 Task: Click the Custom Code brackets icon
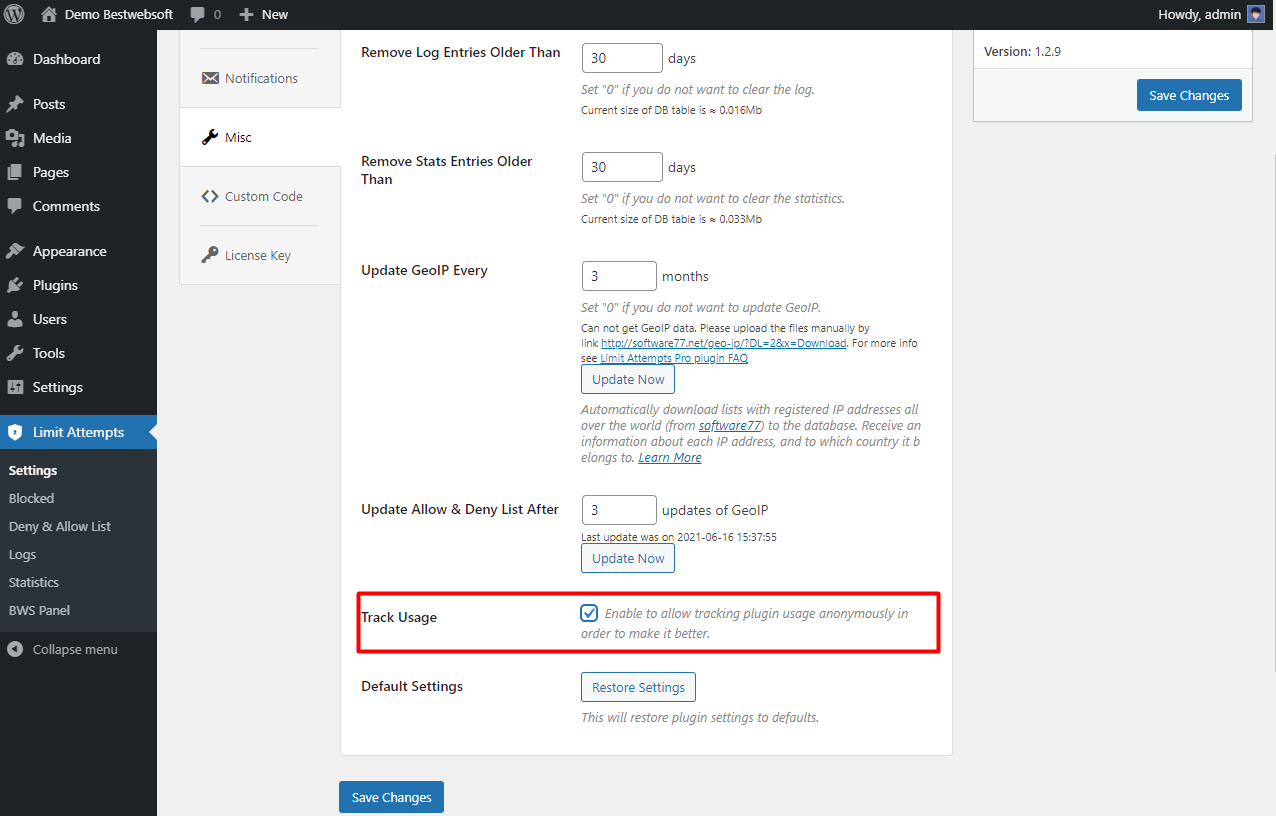tap(210, 196)
